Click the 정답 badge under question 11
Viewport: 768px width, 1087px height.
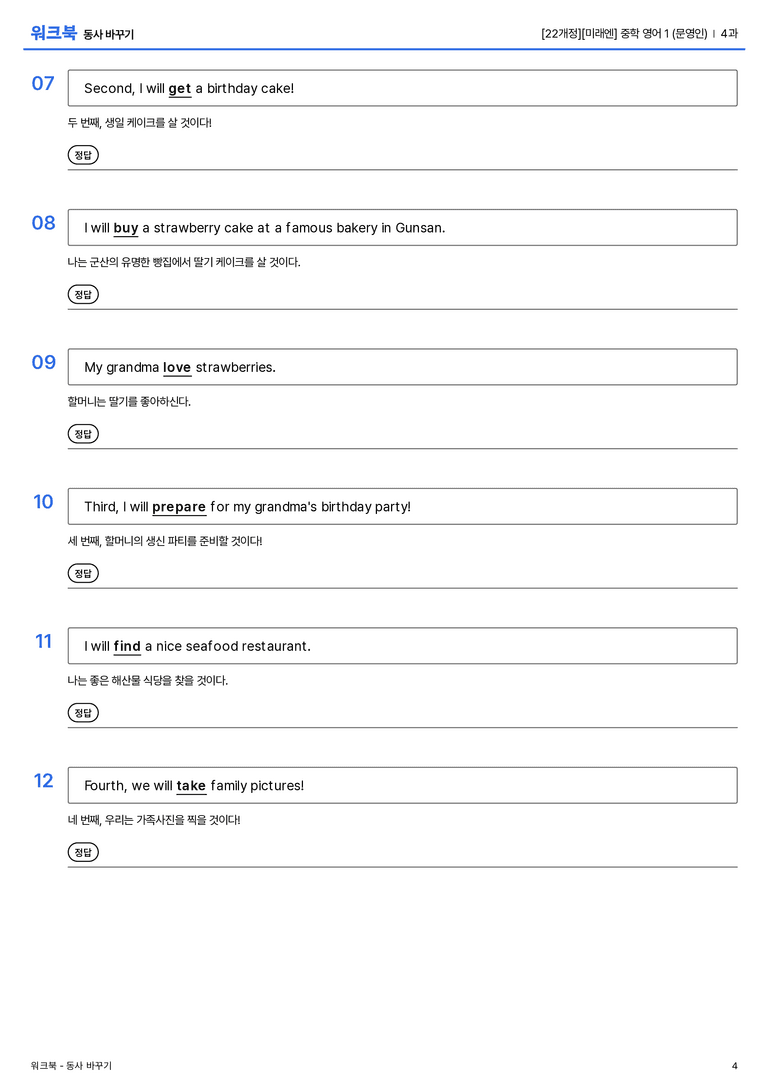[83, 712]
